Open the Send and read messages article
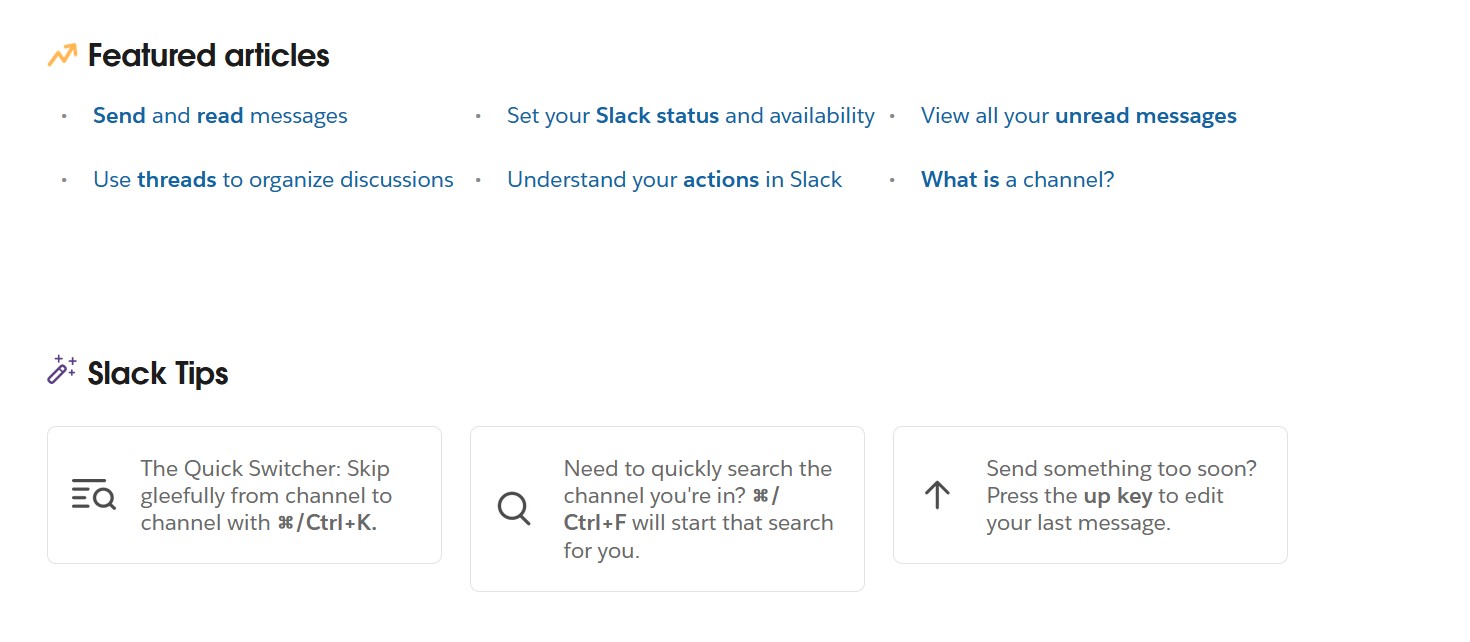This screenshot has width=1470, height=642. pos(220,116)
